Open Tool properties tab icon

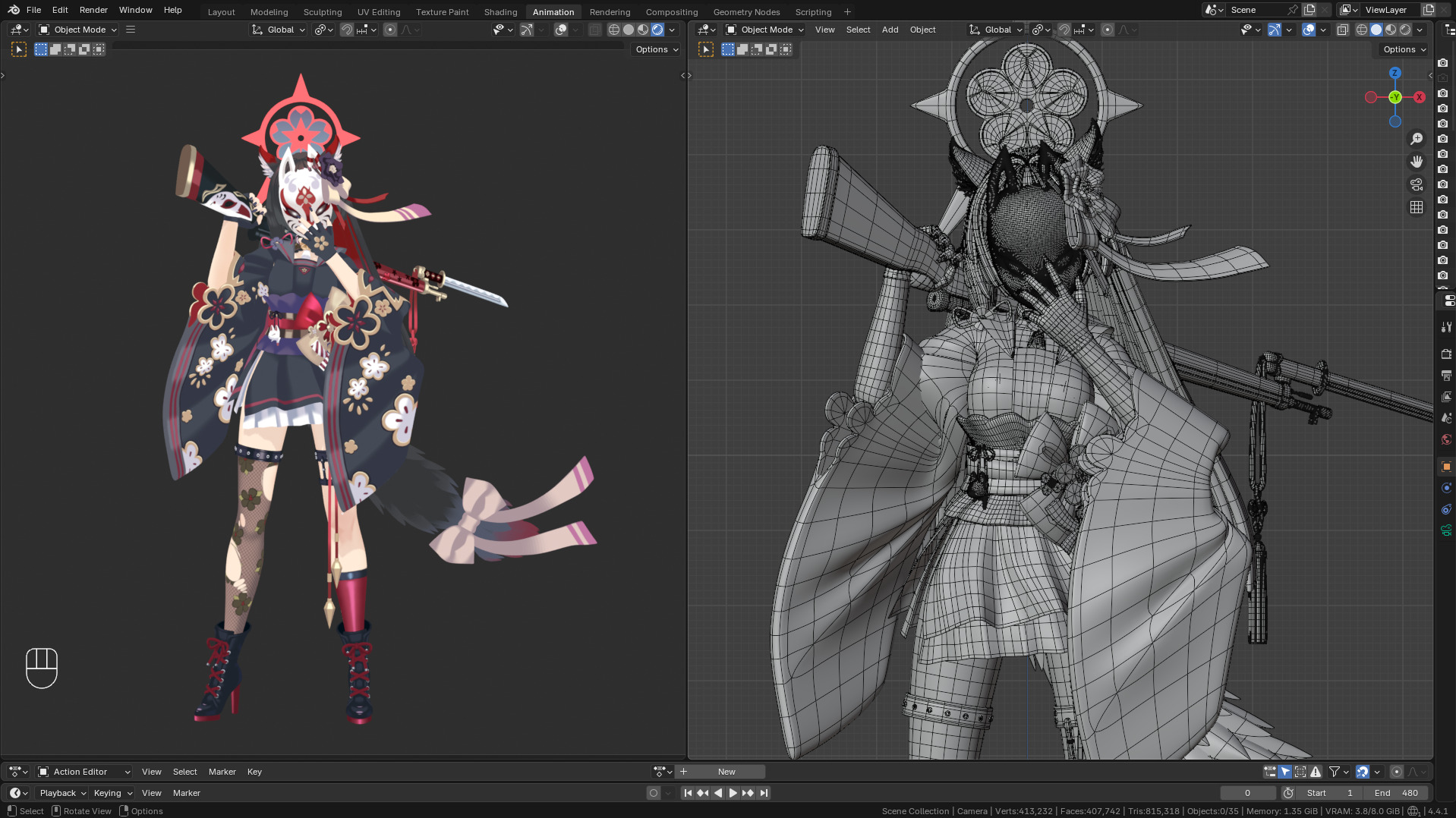(1446, 327)
